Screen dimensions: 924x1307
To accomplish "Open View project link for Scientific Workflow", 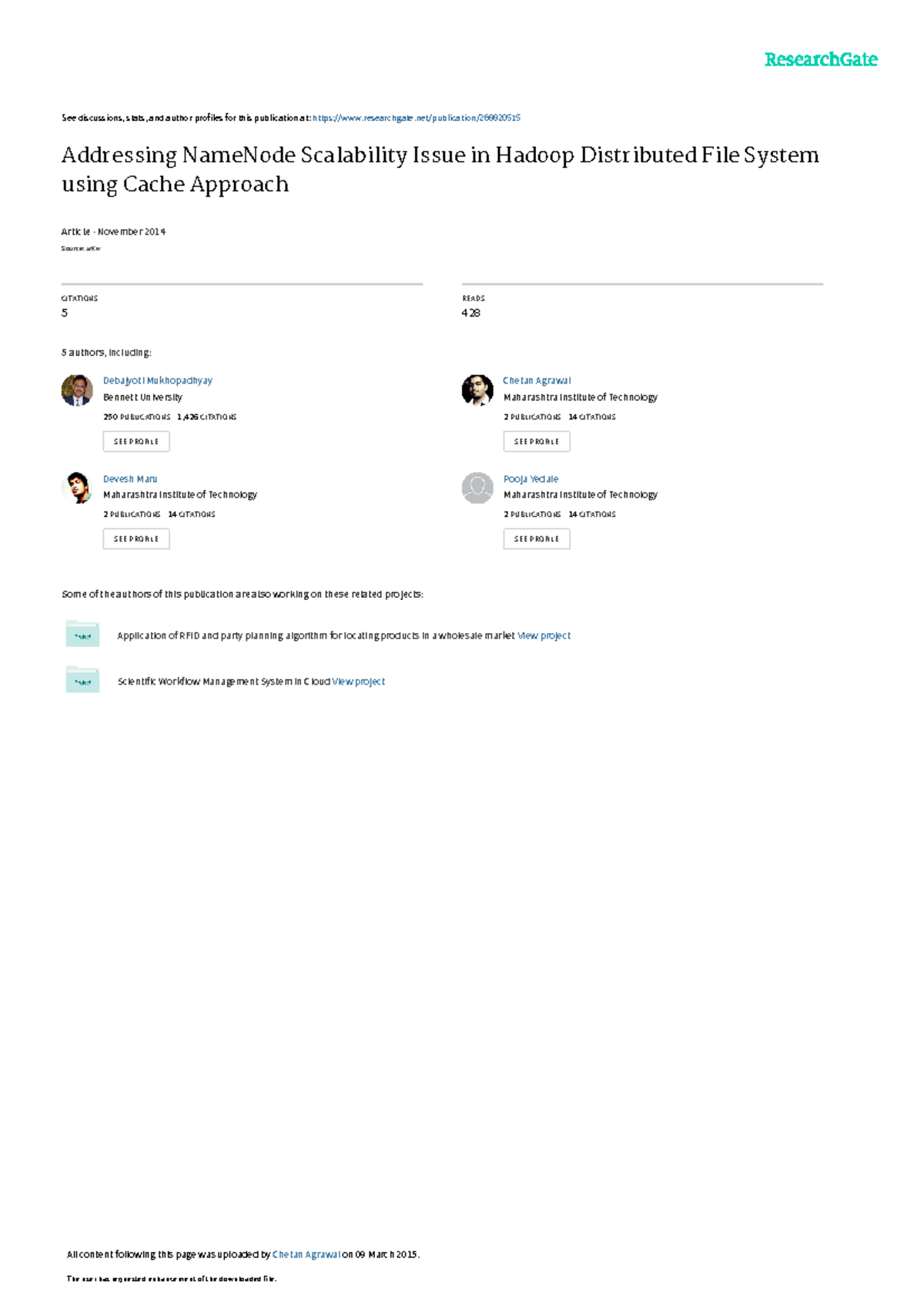I will pyautogui.click(x=358, y=682).
